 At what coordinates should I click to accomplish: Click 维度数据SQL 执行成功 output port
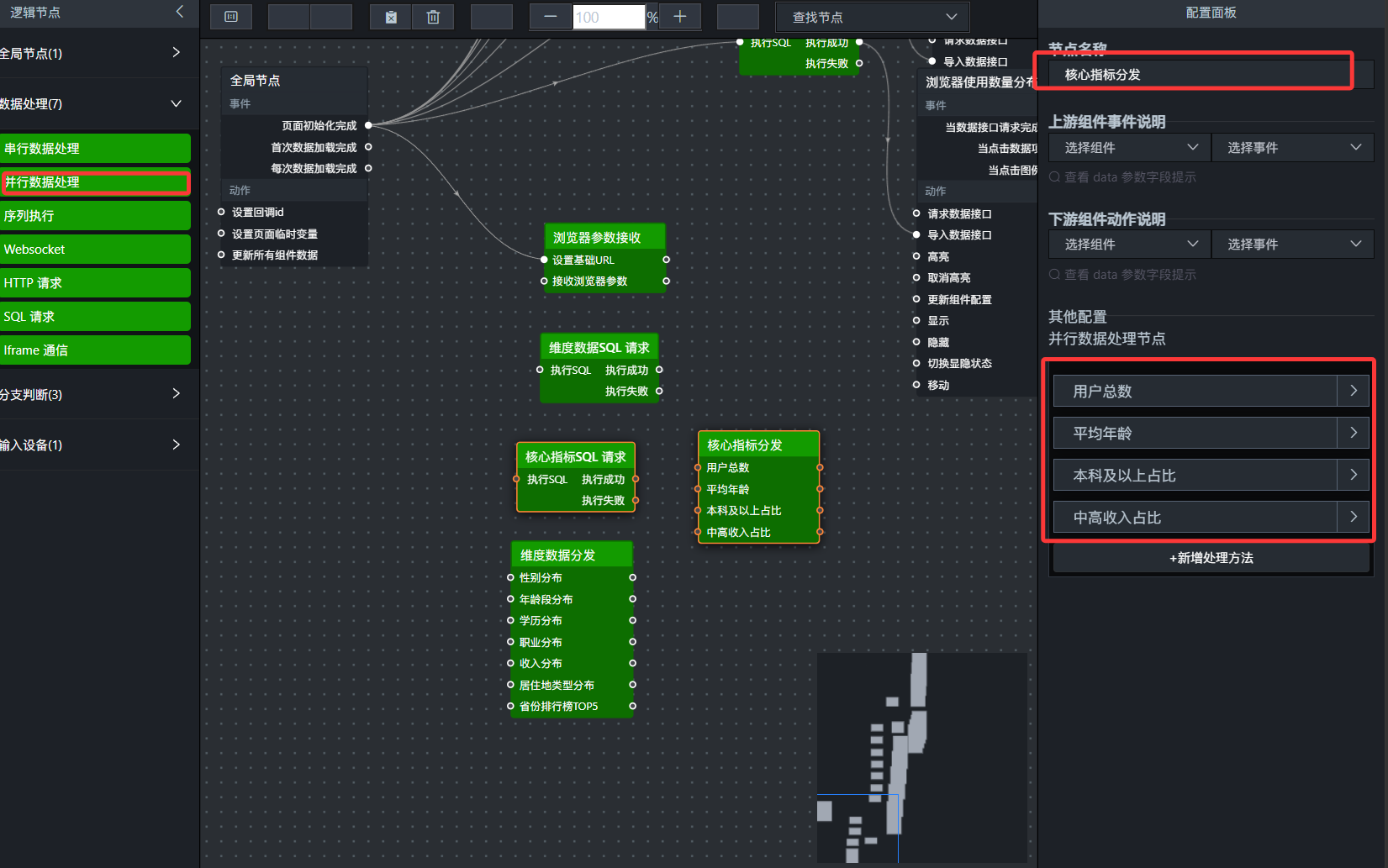[x=659, y=370]
